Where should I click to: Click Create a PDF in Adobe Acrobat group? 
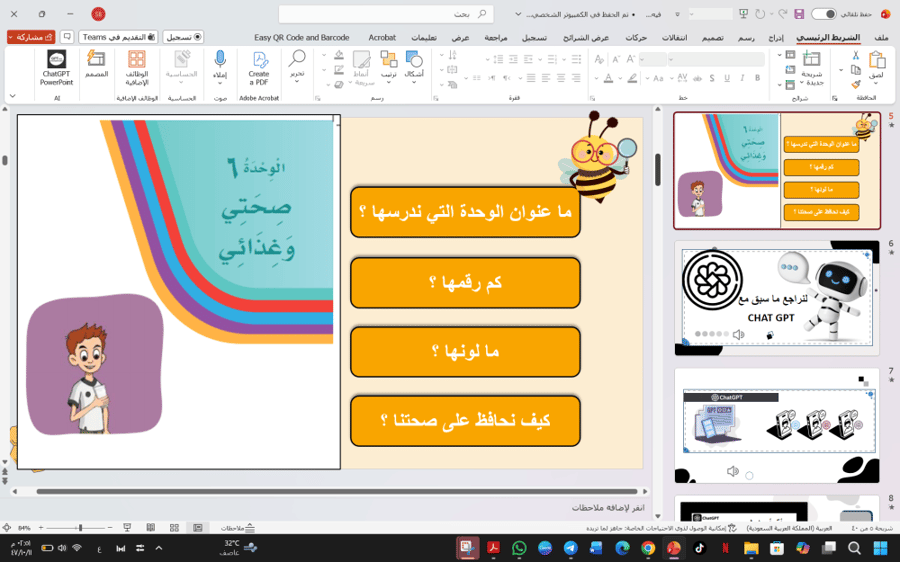(259, 68)
